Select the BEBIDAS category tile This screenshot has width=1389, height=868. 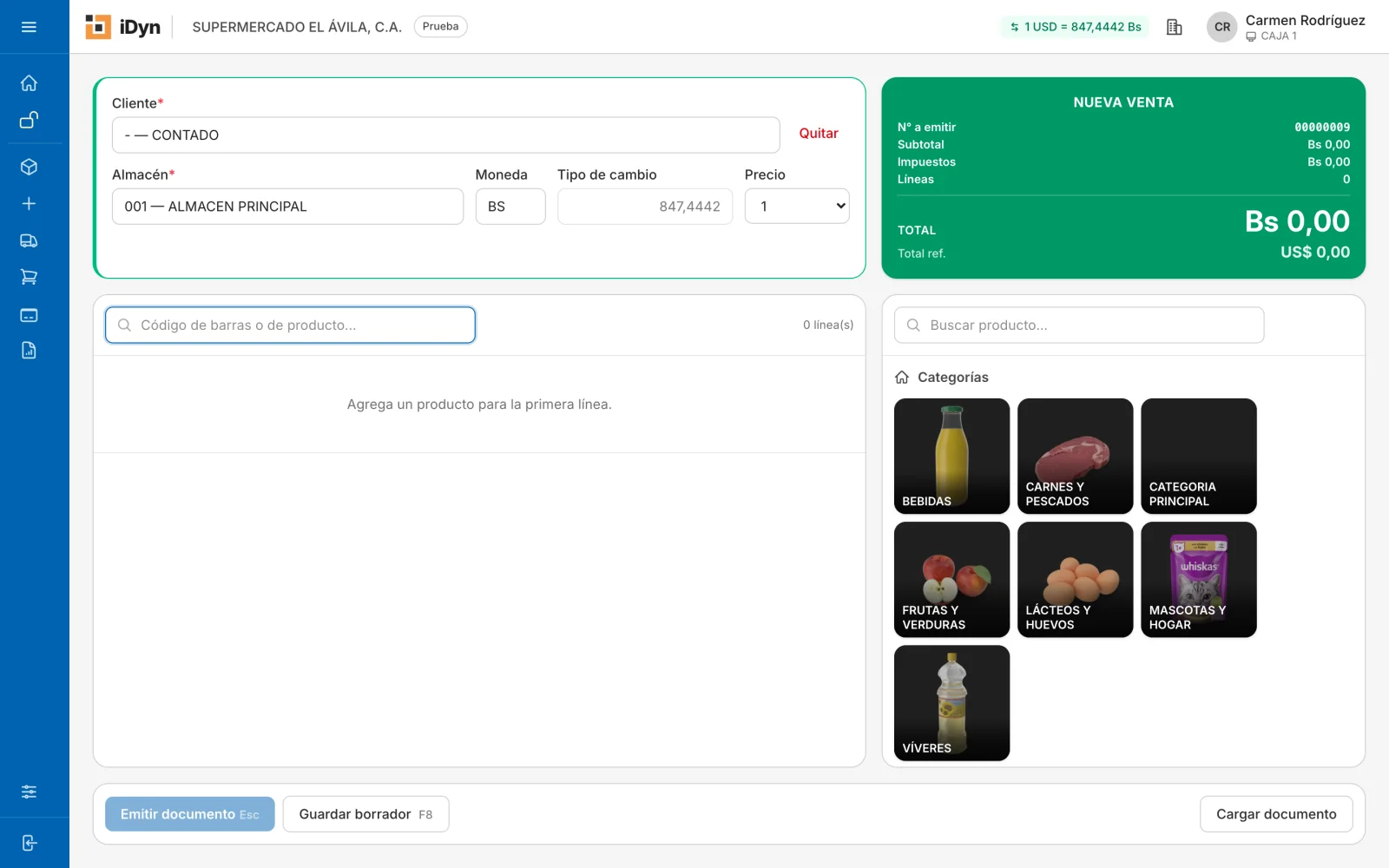click(951, 456)
